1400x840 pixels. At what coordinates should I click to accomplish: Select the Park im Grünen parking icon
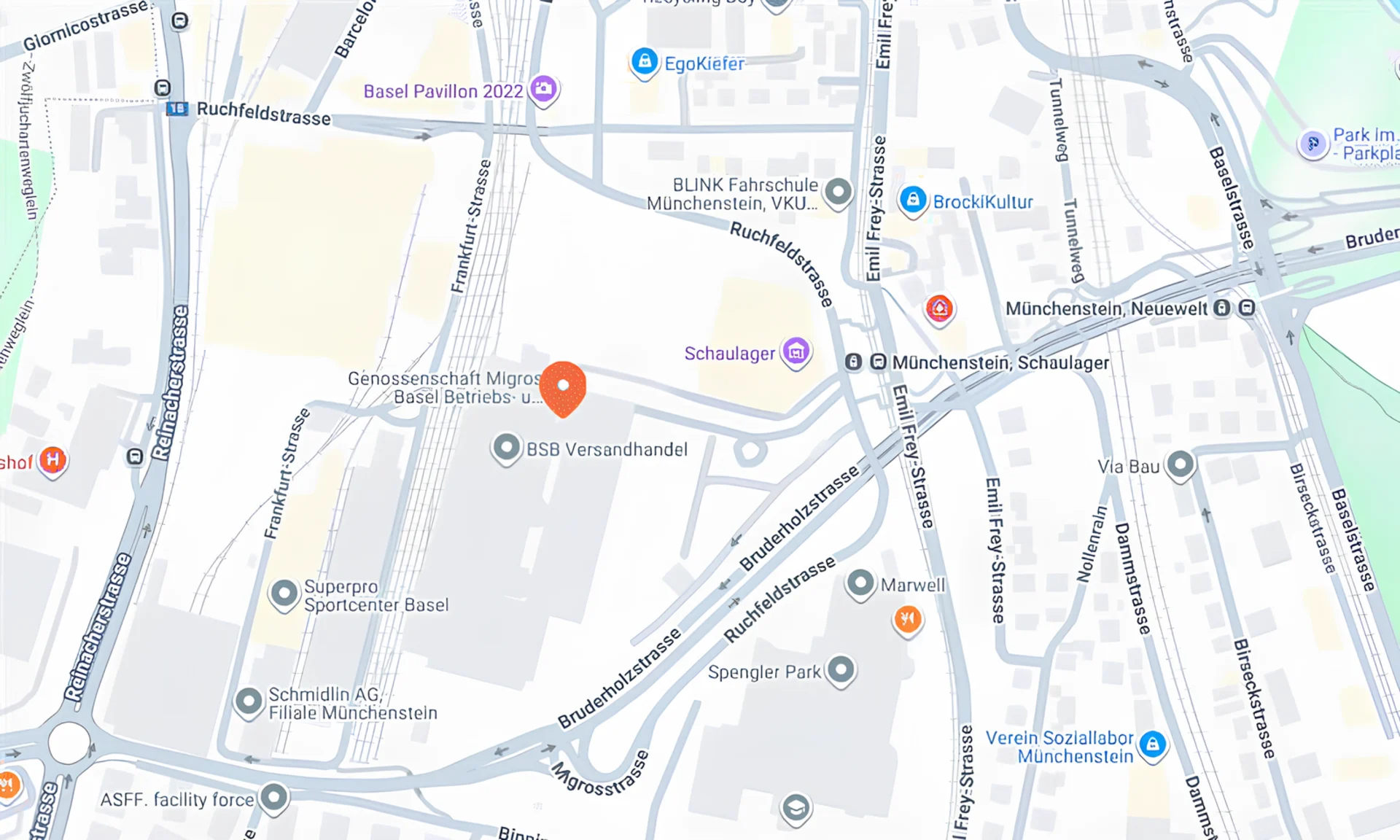[x=1313, y=144]
